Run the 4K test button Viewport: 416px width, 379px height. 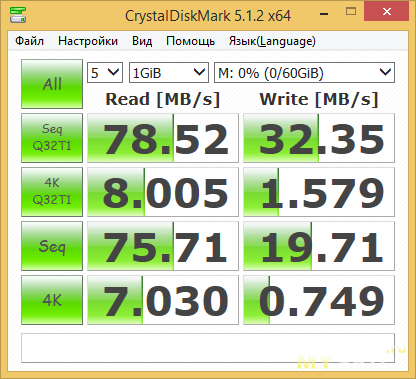click(x=52, y=300)
